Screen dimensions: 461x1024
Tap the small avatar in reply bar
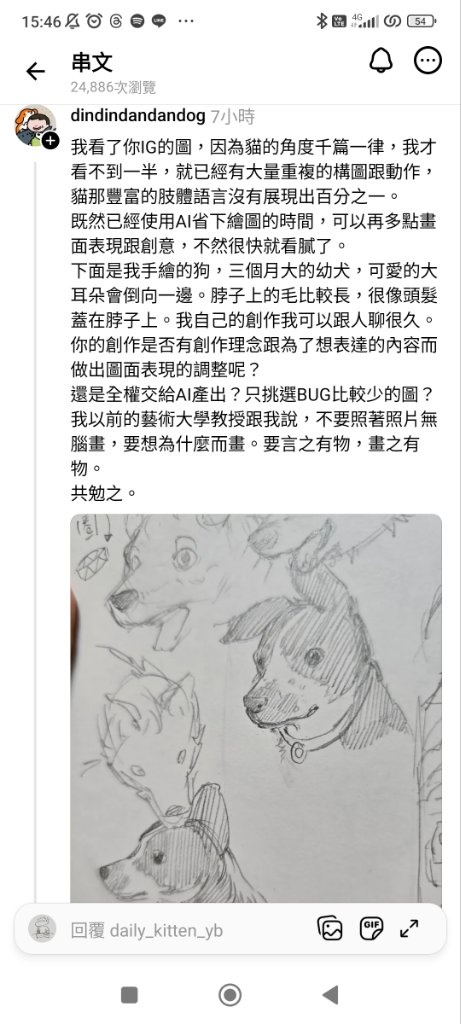(42, 928)
